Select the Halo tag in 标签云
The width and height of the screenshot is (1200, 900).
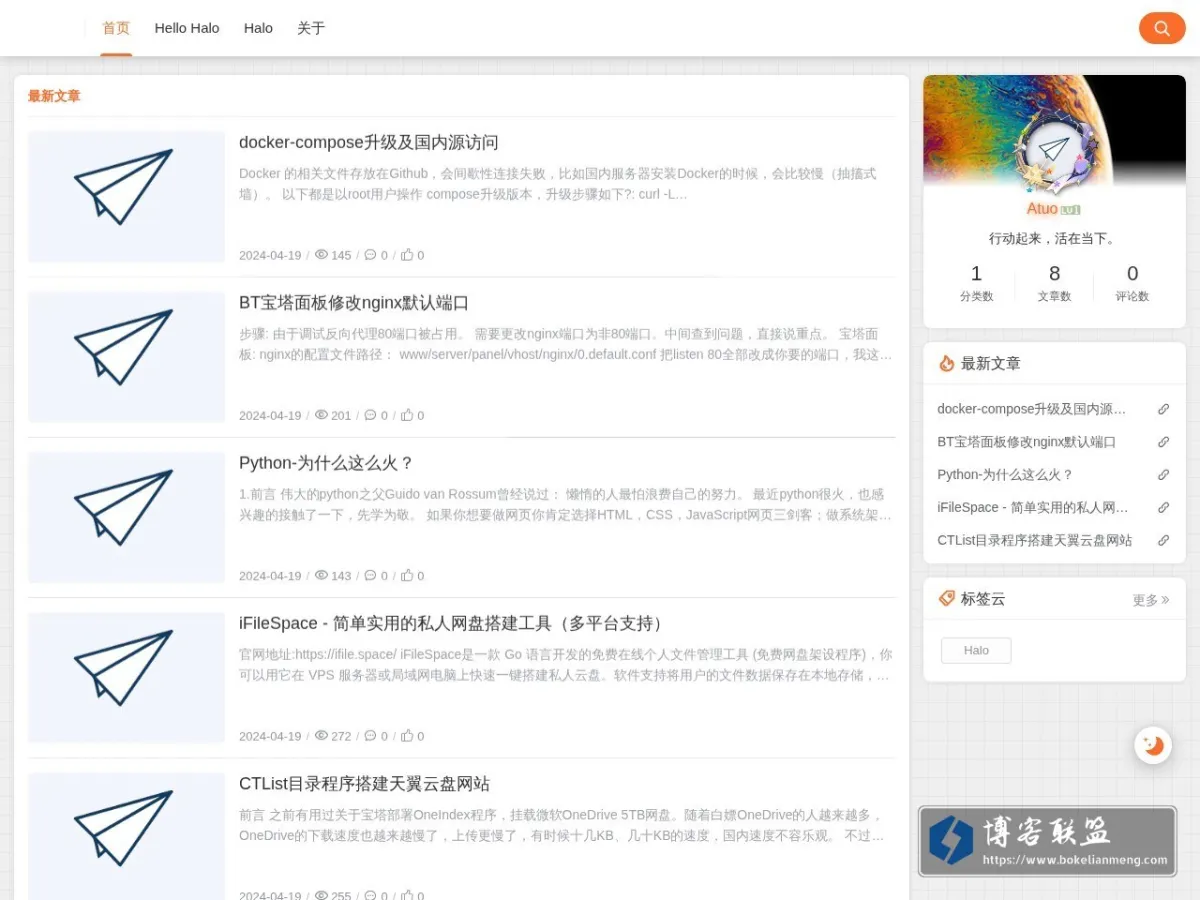pyautogui.click(x=976, y=650)
